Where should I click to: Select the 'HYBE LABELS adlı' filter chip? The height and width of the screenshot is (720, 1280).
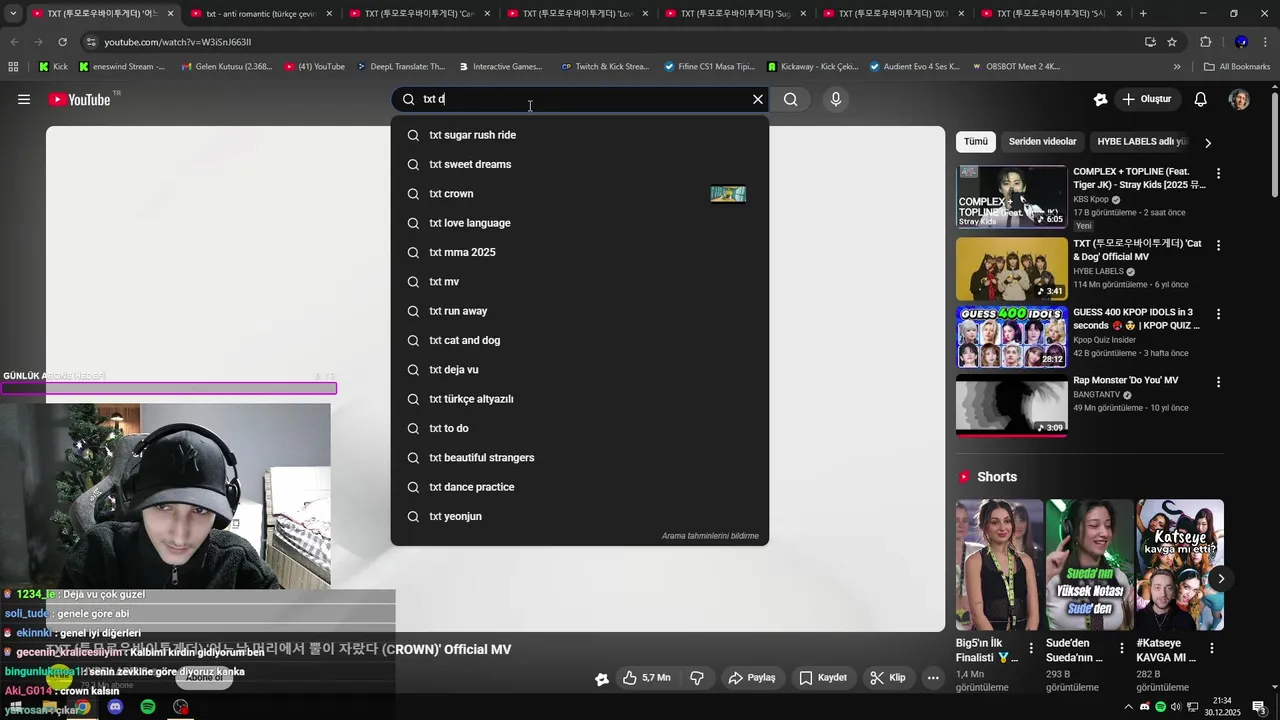point(1141,142)
